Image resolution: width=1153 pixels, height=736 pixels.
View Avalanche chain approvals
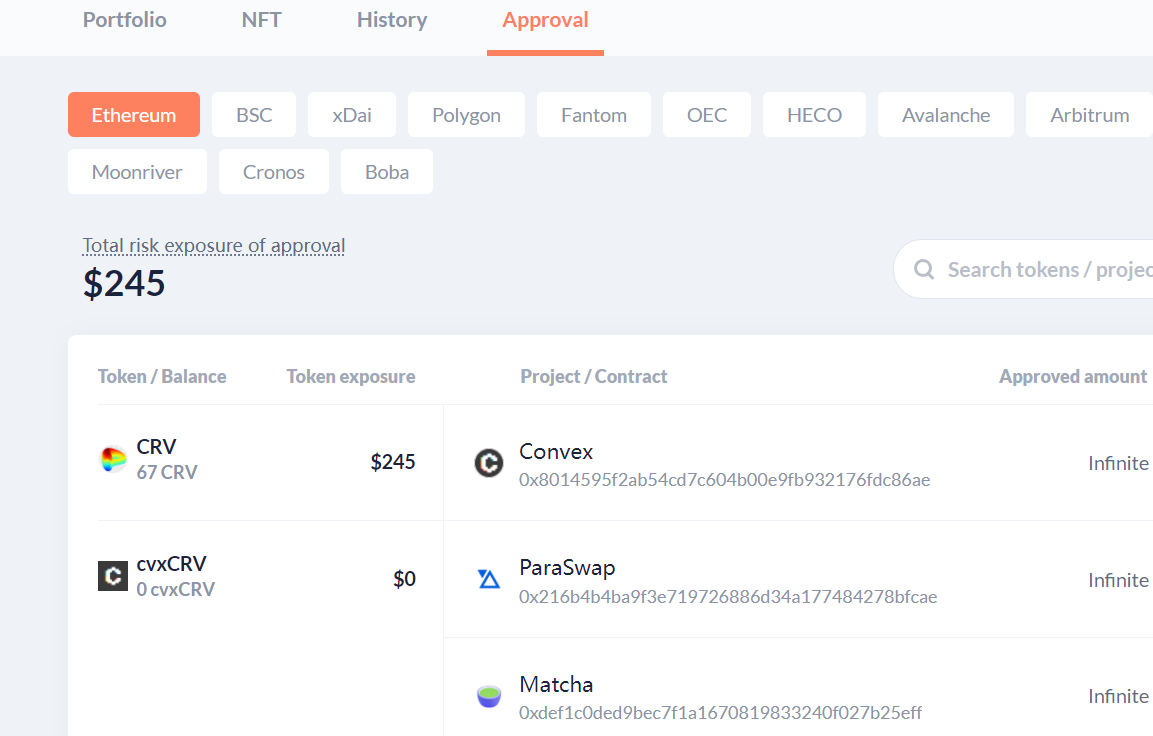946,115
